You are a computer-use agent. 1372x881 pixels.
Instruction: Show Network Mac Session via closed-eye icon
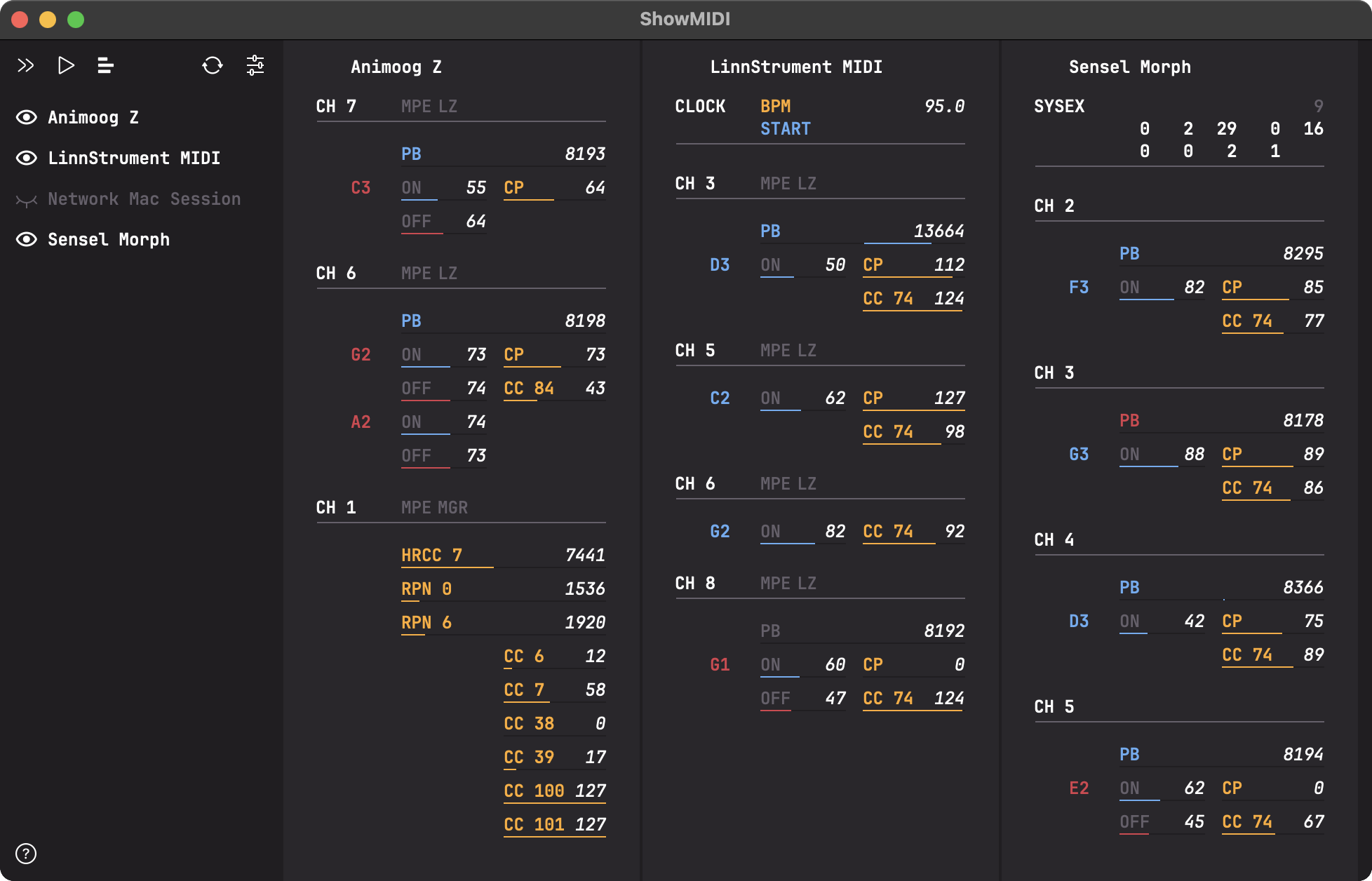[27, 200]
